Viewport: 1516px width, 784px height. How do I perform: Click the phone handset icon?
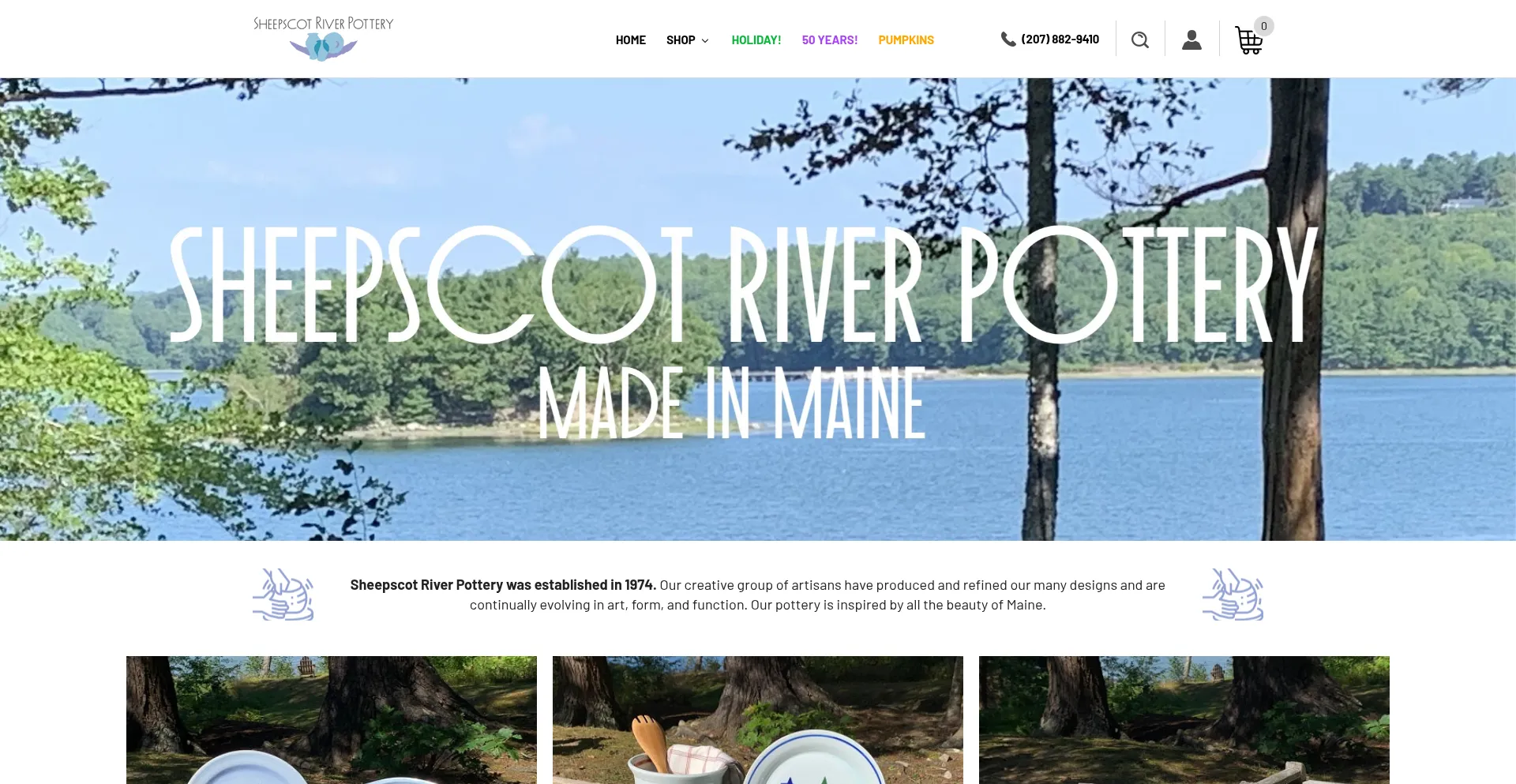point(1008,39)
